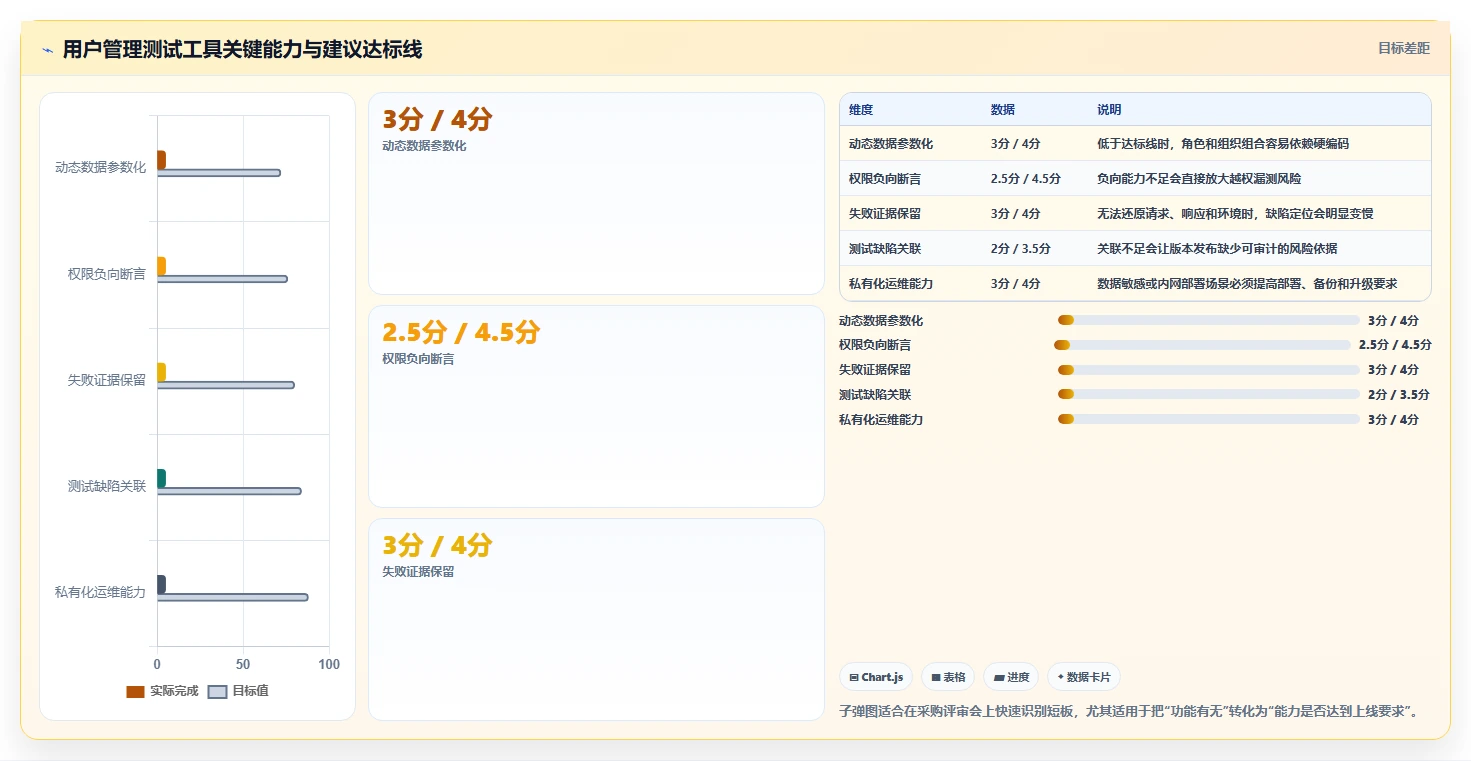Click the 动态数据参数化 label in the progress list
The image size is (1471, 761).
881,321
